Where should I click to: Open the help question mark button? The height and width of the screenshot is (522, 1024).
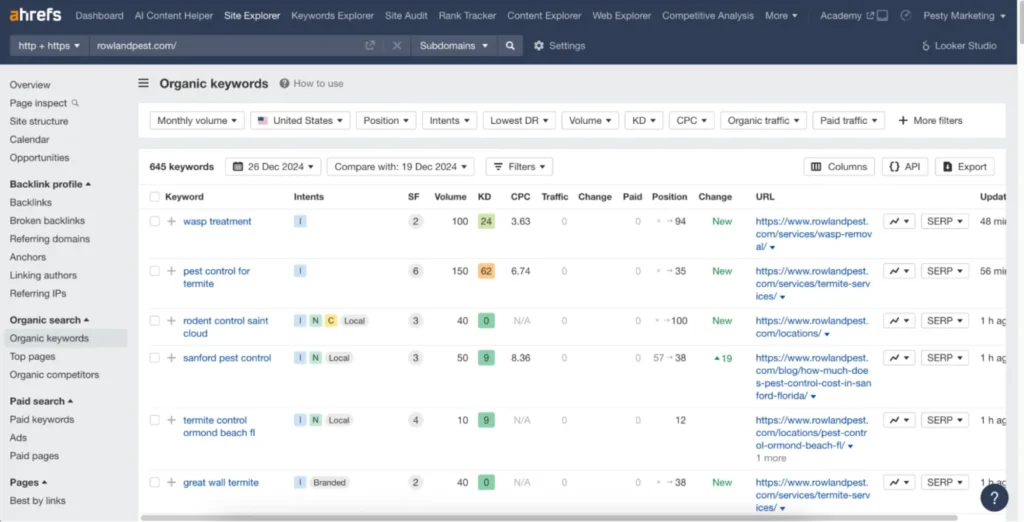pyautogui.click(x=994, y=497)
